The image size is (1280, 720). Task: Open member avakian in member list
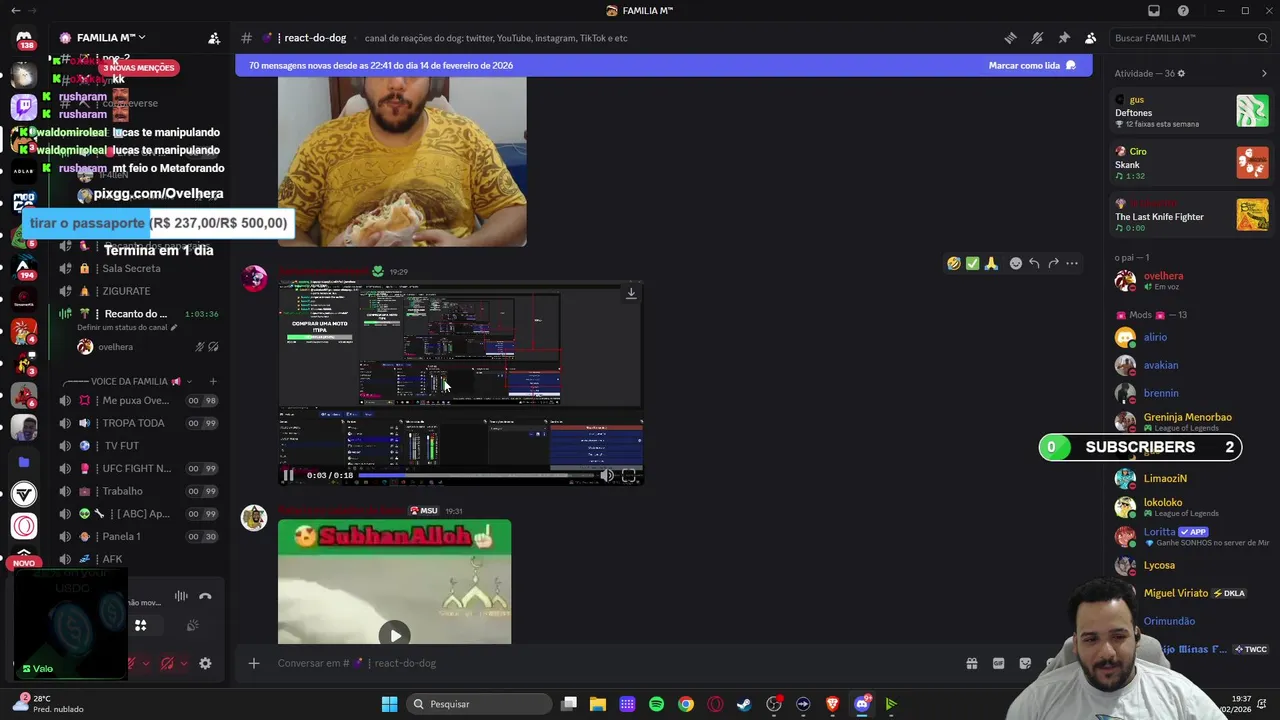coord(1191,365)
